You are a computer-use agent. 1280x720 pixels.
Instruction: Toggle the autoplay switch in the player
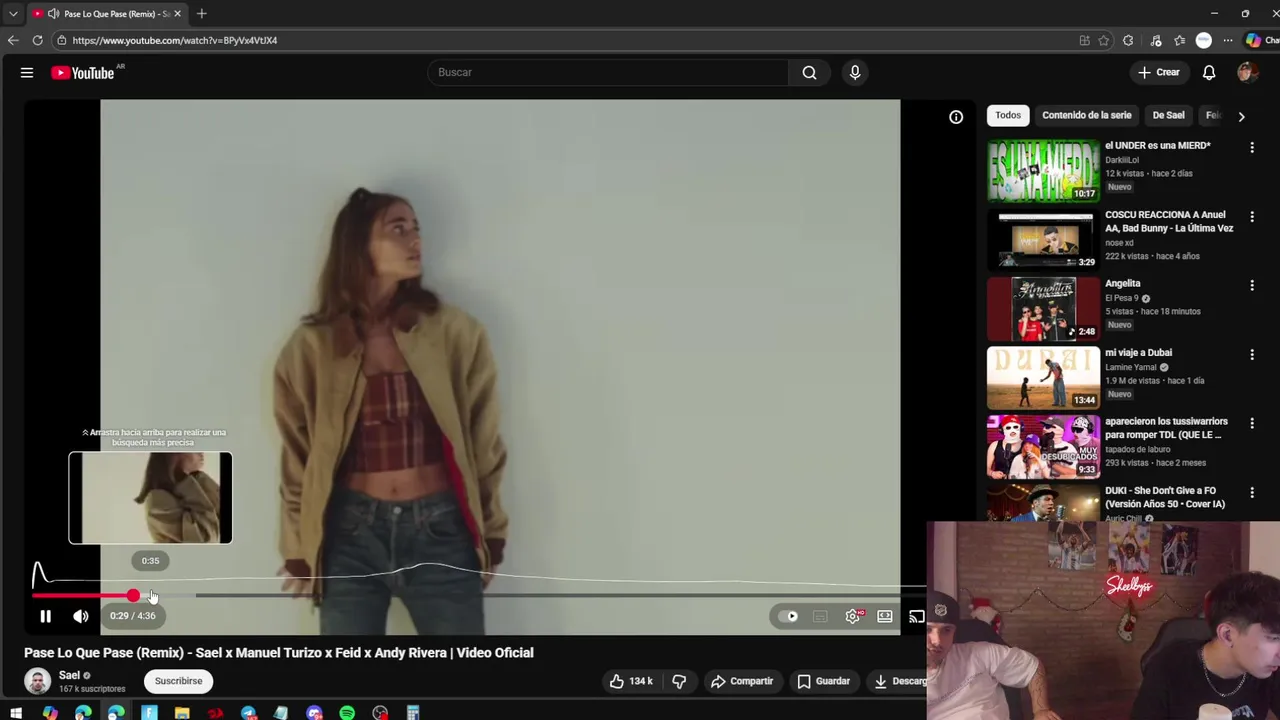click(788, 616)
